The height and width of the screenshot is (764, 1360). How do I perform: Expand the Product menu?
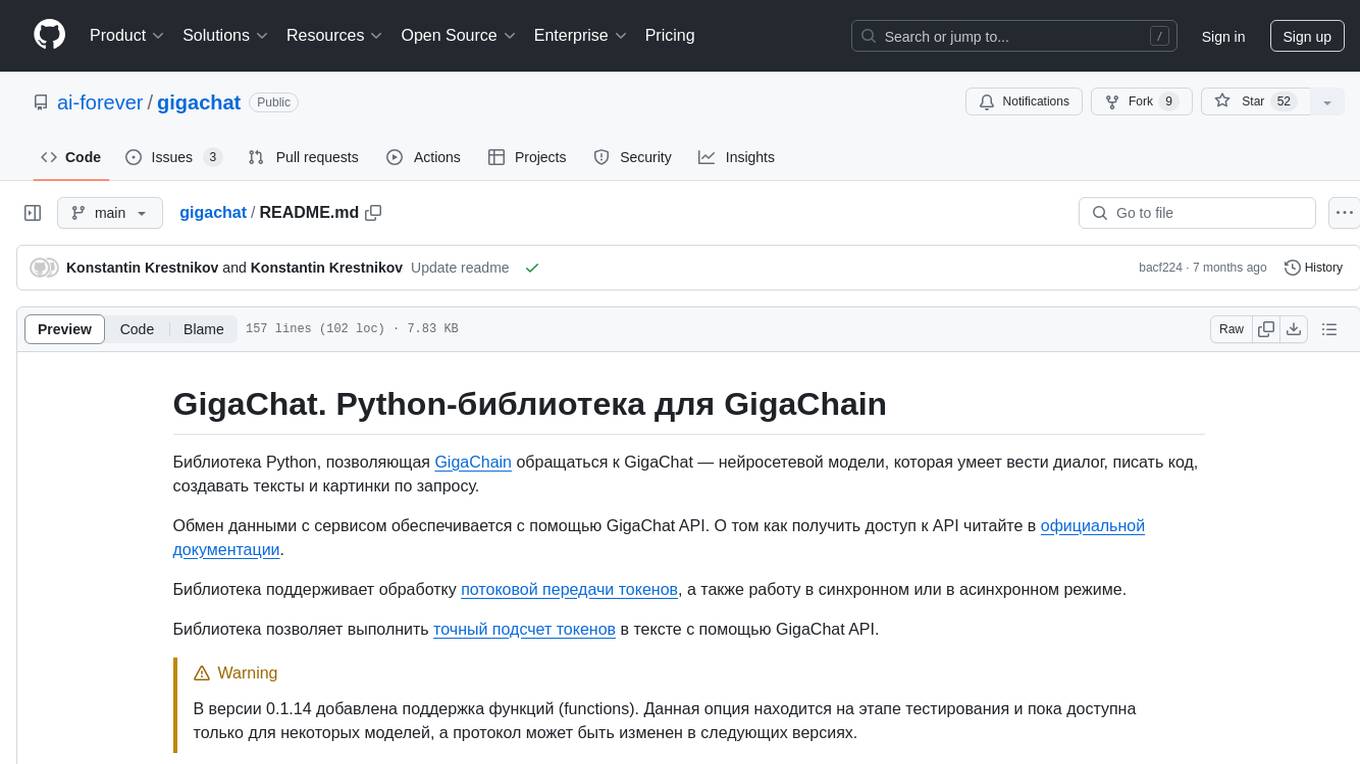tap(127, 35)
